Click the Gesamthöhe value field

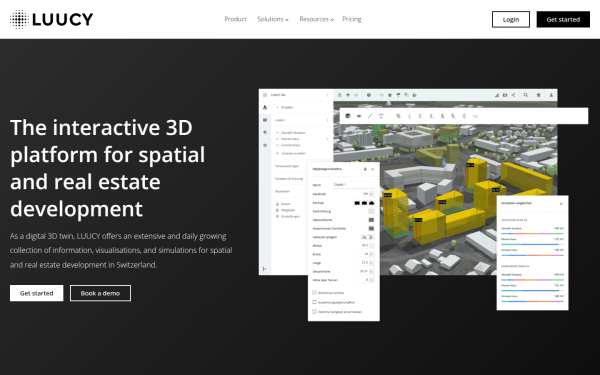click(x=364, y=271)
